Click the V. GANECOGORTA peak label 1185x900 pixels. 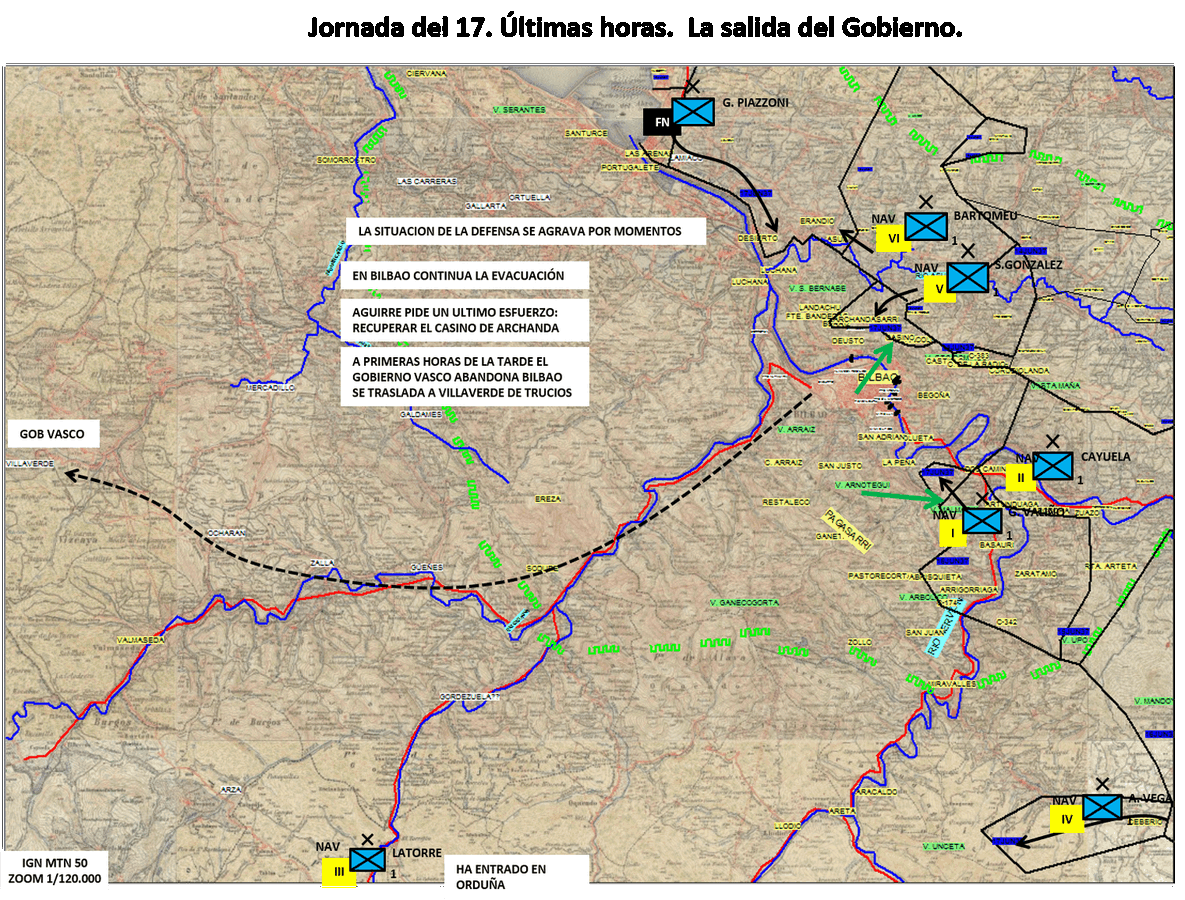pyautogui.click(x=744, y=602)
